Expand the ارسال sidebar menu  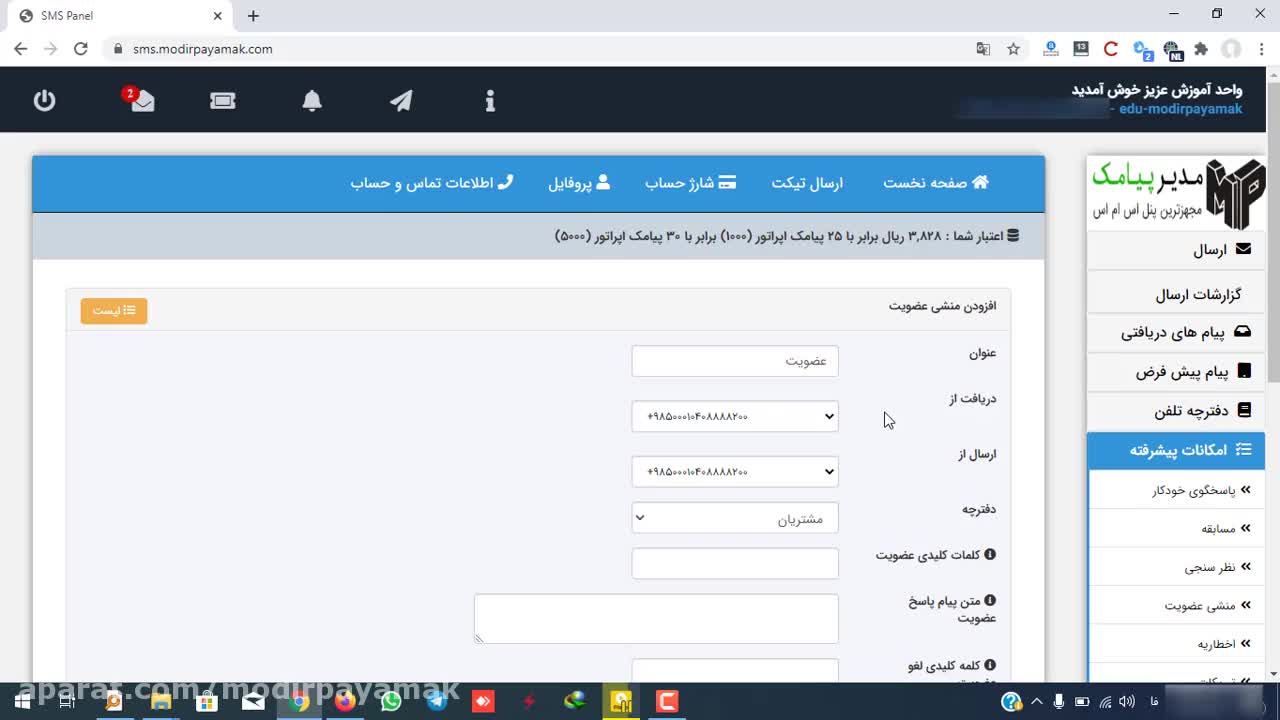(1176, 249)
